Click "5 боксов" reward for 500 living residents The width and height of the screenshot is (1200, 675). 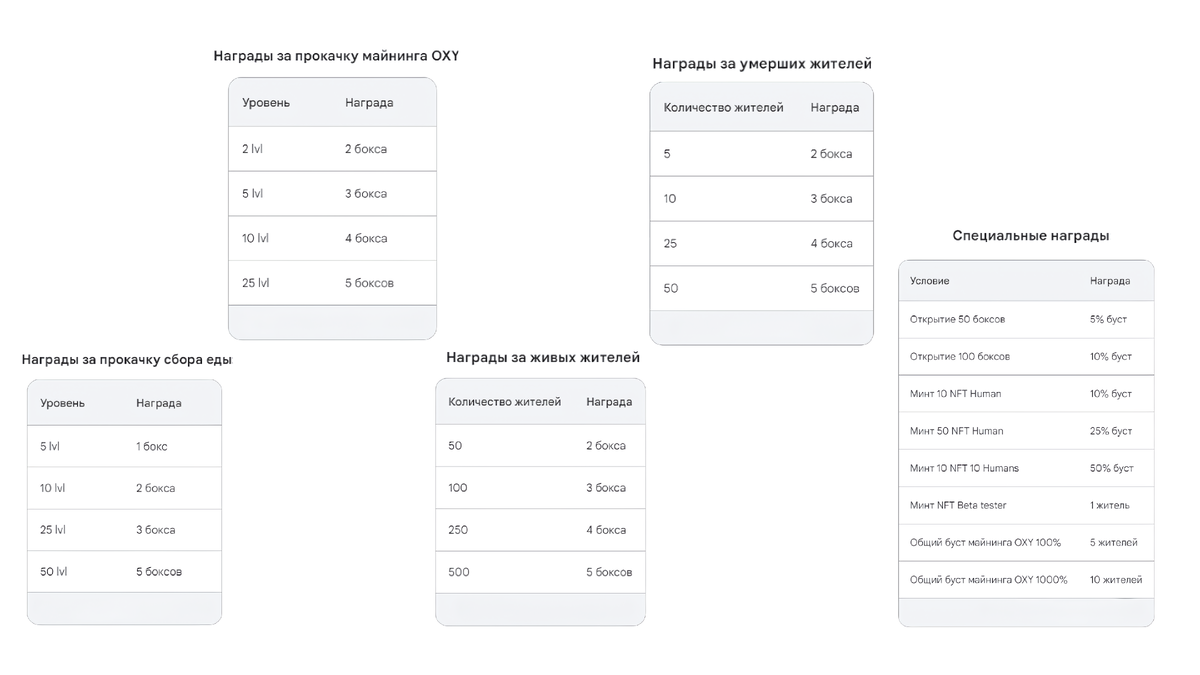pyautogui.click(x=609, y=572)
